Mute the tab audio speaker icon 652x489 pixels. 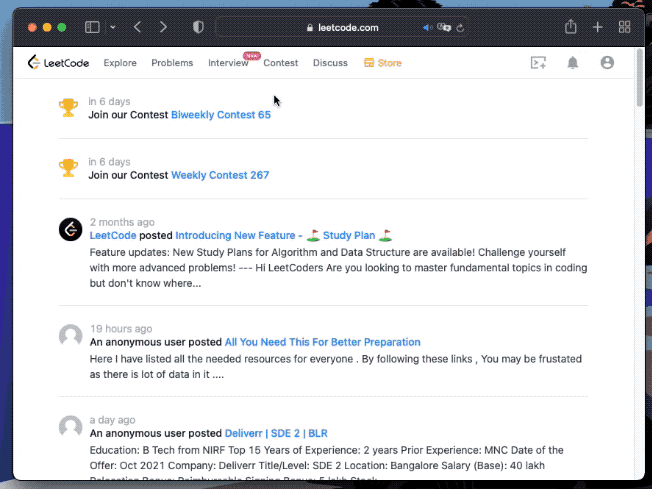(x=427, y=28)
